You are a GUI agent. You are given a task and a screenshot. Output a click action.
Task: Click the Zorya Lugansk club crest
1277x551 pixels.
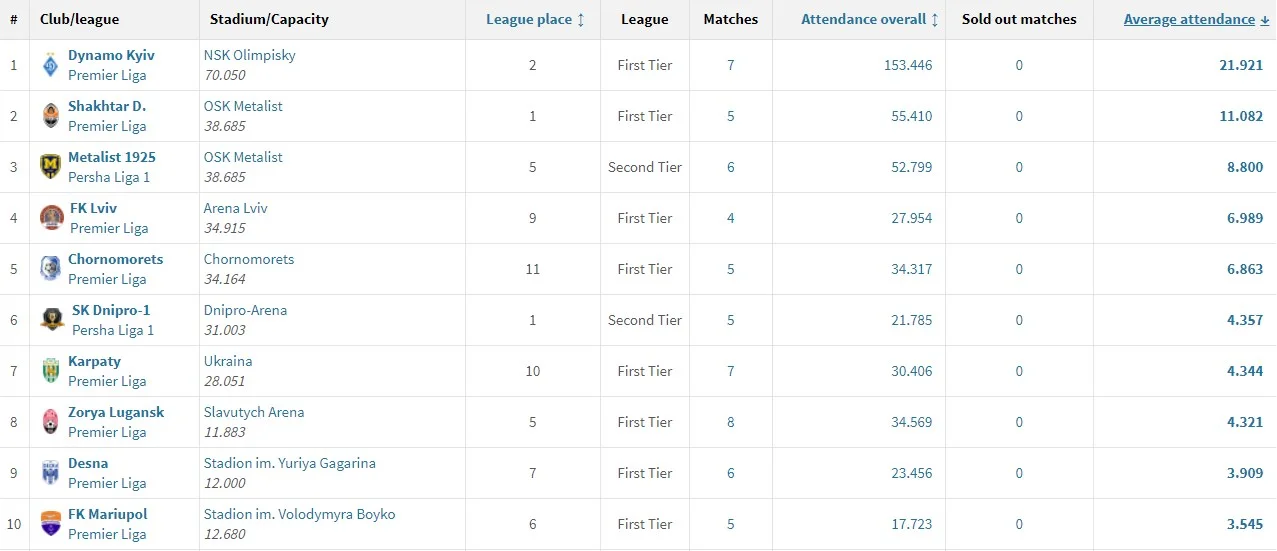click(x=50, y=422)
